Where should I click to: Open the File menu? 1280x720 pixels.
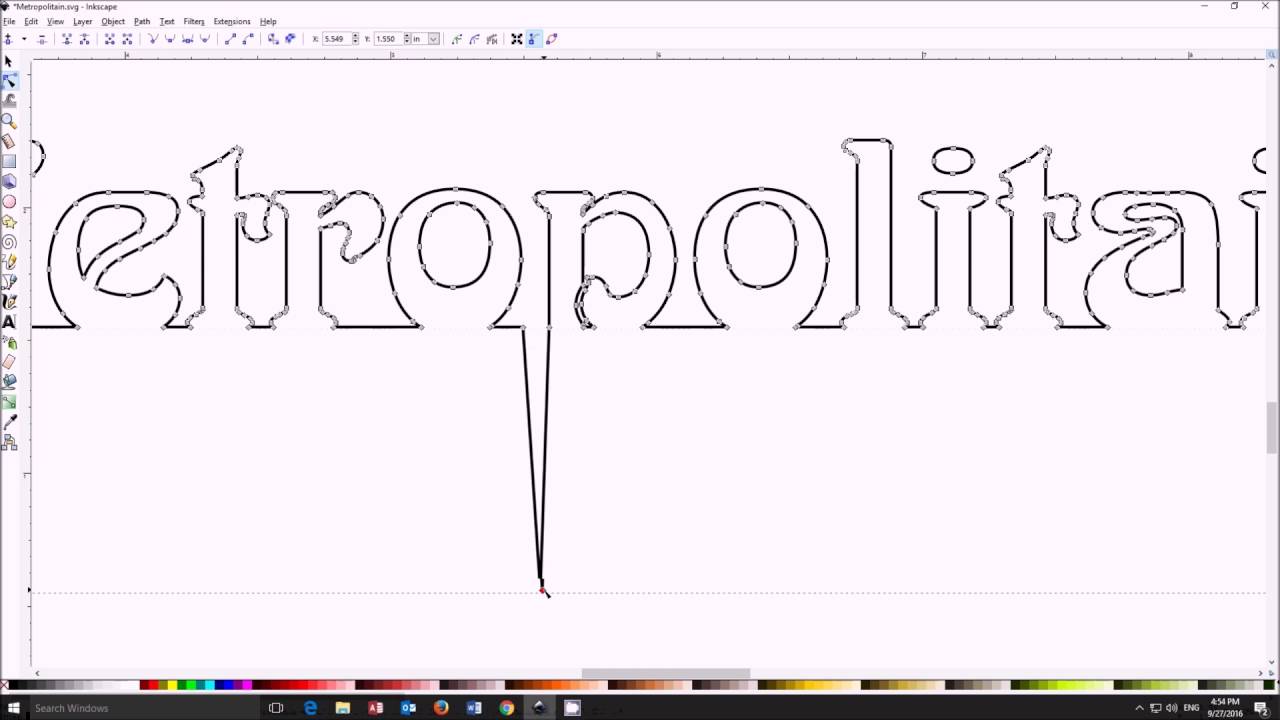tap(9, 21)
